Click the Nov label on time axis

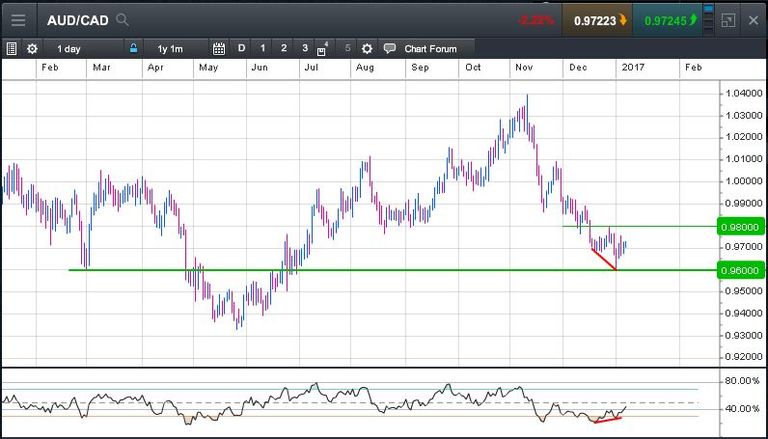524,68
